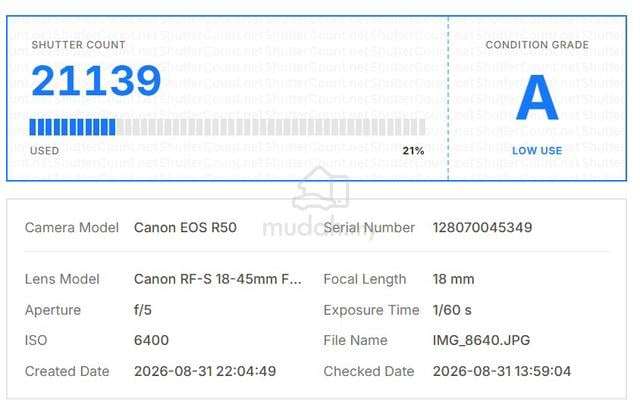This screenshot has height=404, width=640.
Task: Click the LOW USE condition label
Action: coord(537,151)
